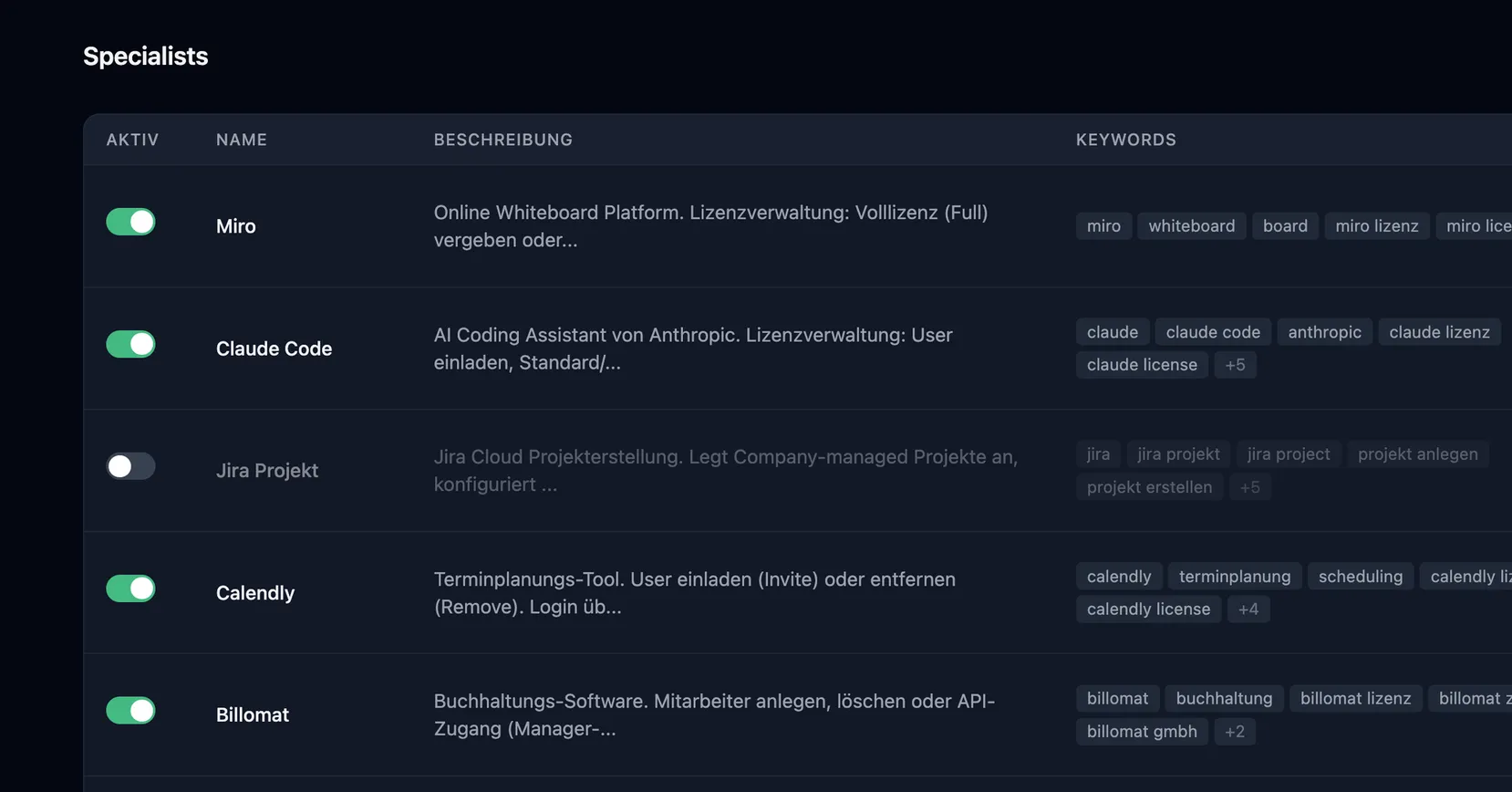Click the truncated Billomat description text
Viewport: 1512px width, 792px height.
[x=714, y=714]
